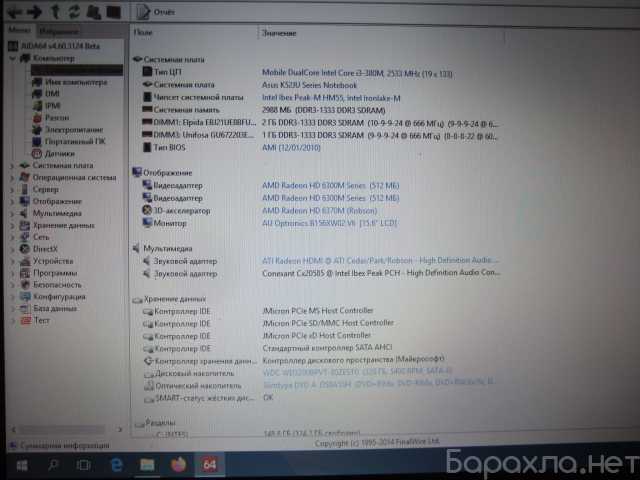Click the 3D-акселератор row icon
The image size is (640, 480).
[x=147, y=211]
